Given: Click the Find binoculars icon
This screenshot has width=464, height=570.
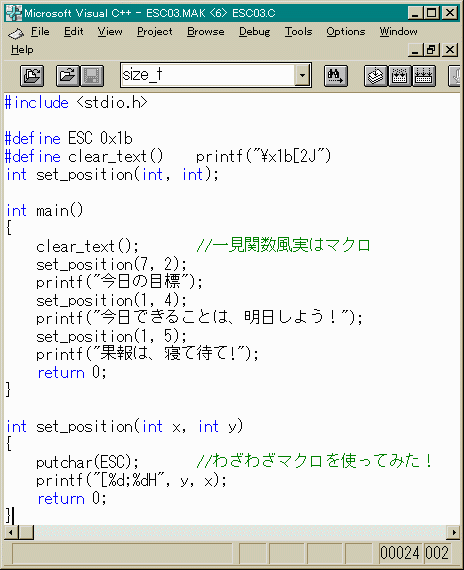Looking at the screenshot, I should pos(336,76).
